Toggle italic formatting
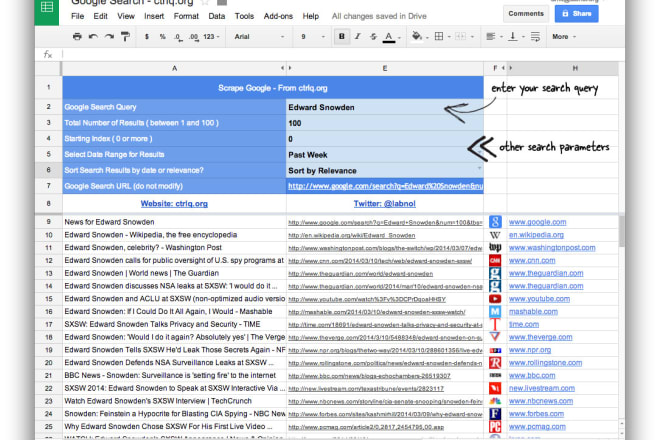This screenshot has height=440, width=660. 357,37
